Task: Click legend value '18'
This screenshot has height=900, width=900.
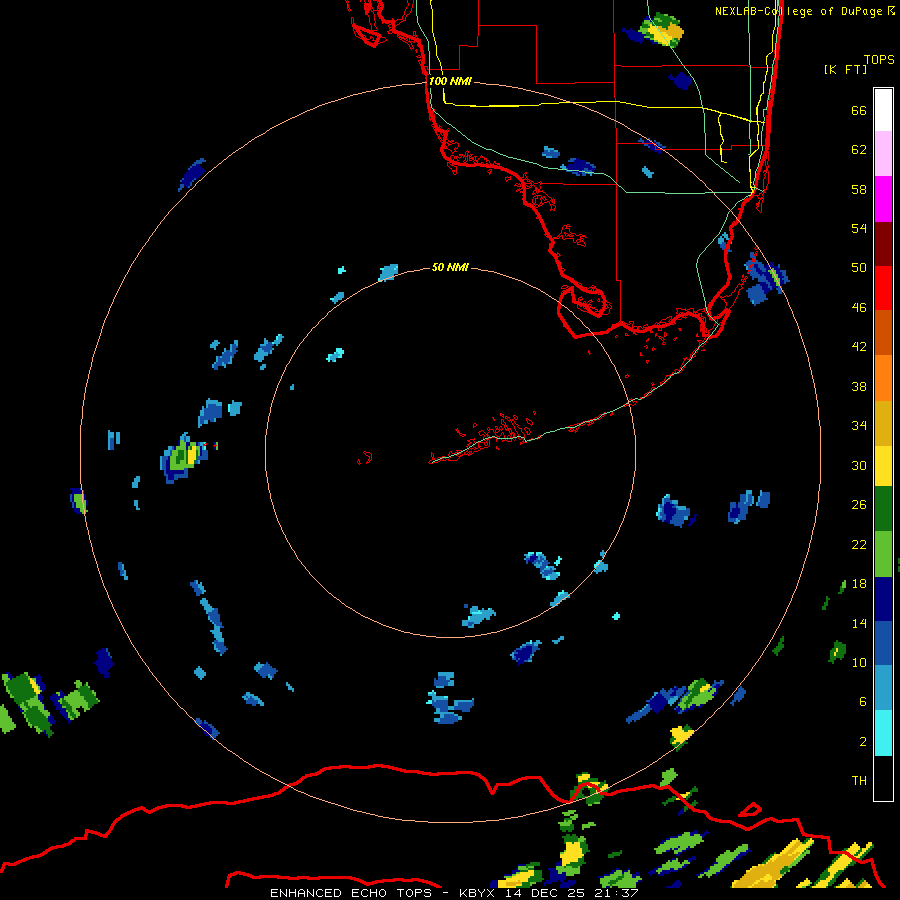Action: (859, 584)
